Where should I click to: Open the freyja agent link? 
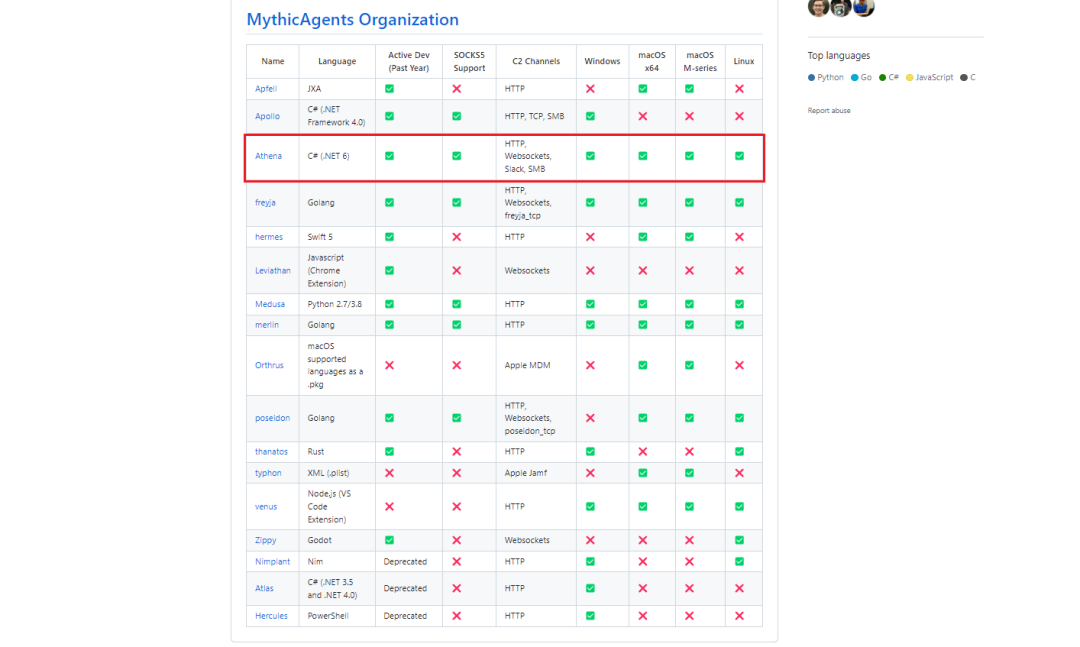[x=265, y=203]
